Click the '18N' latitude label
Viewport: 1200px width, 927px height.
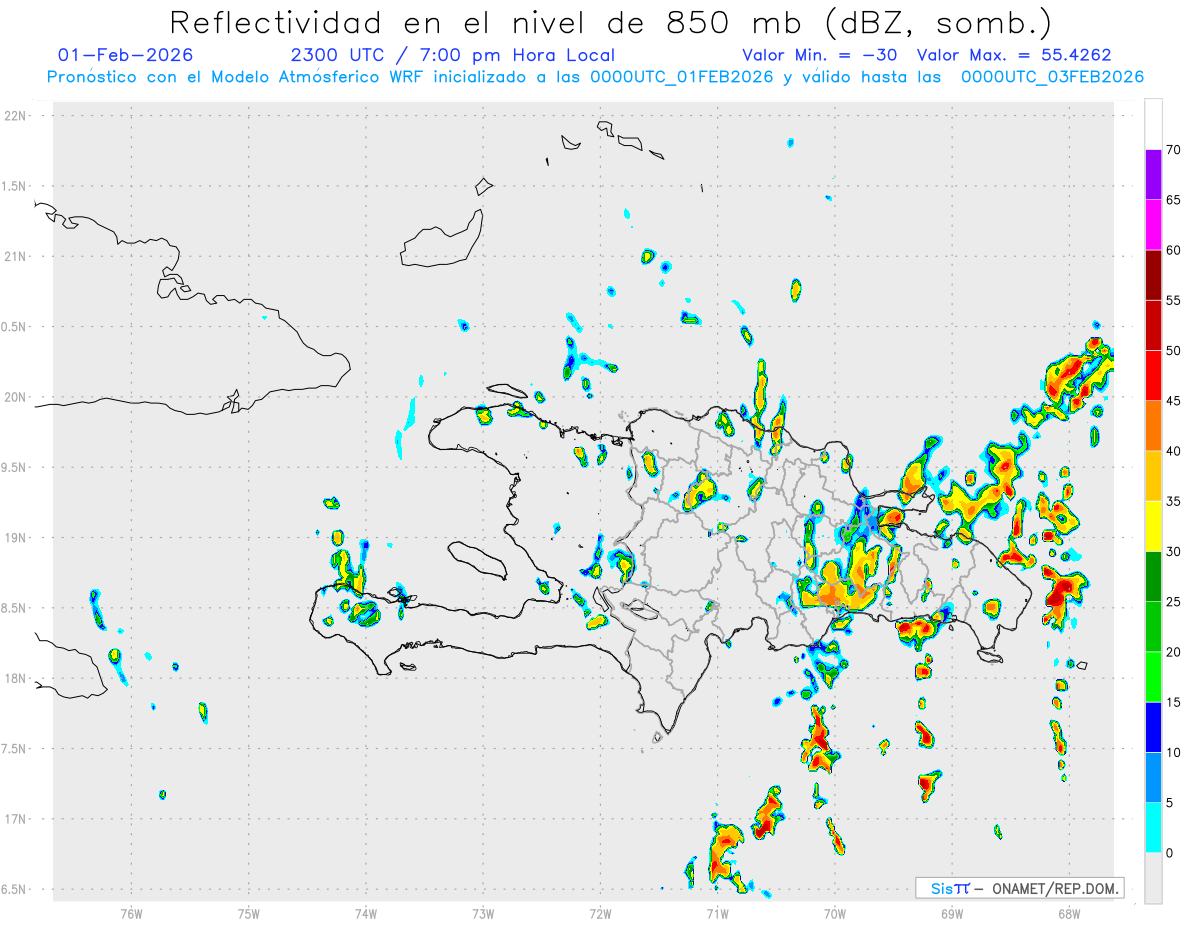[16, 679]
